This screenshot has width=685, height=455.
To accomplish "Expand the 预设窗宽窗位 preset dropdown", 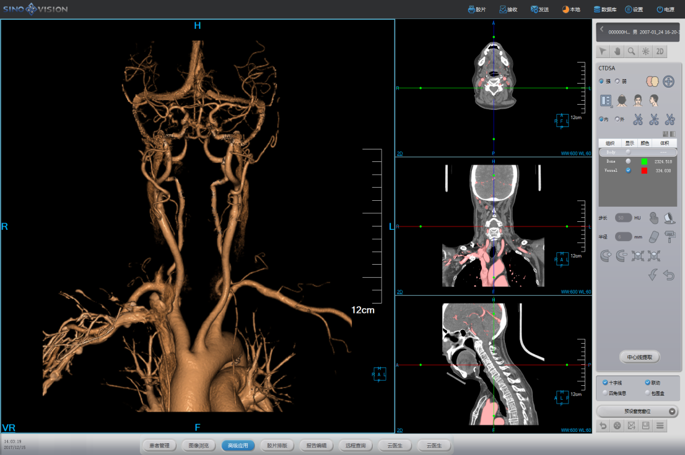I will (672, 411).
